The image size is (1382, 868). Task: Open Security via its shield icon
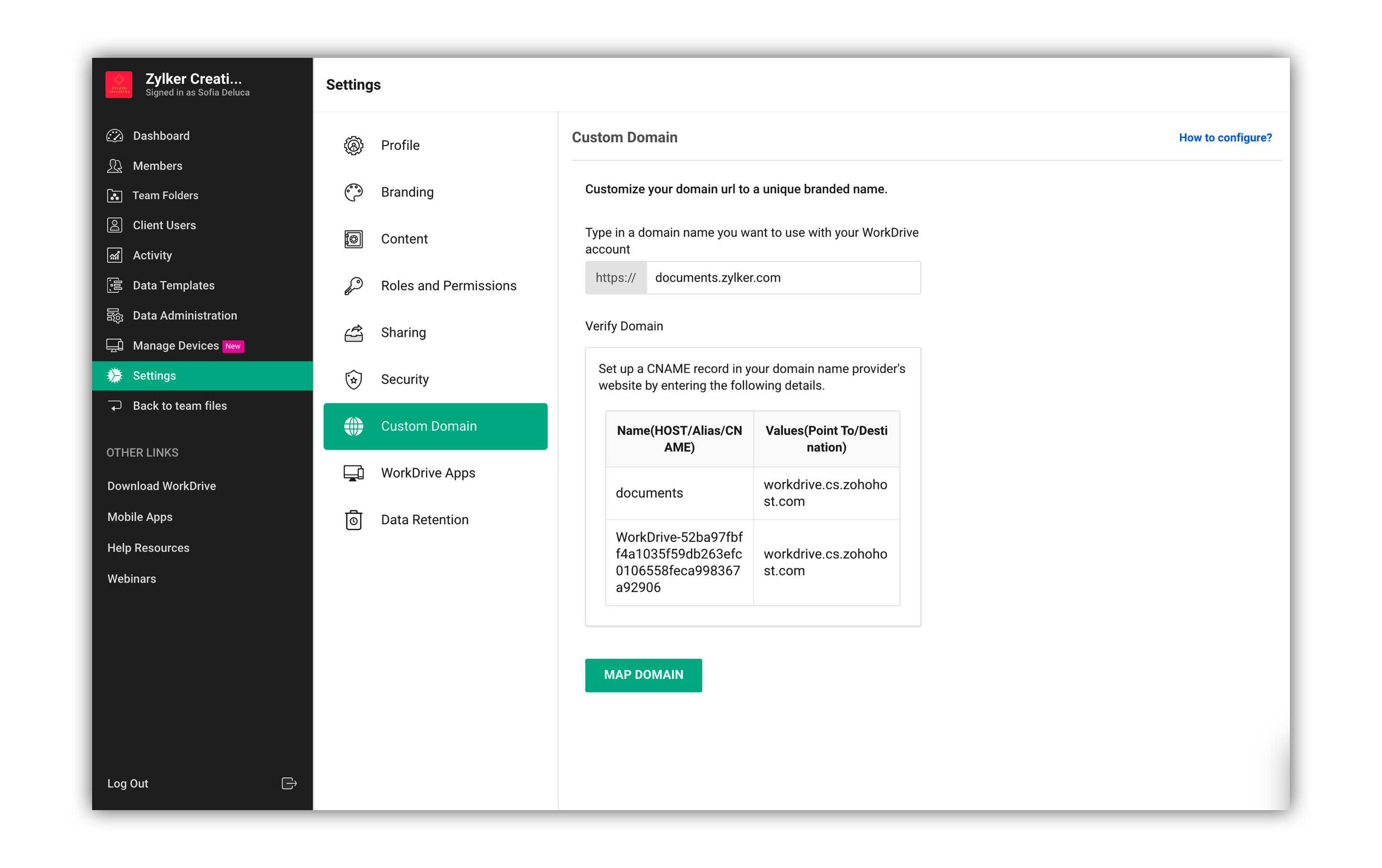coord(353,380)
